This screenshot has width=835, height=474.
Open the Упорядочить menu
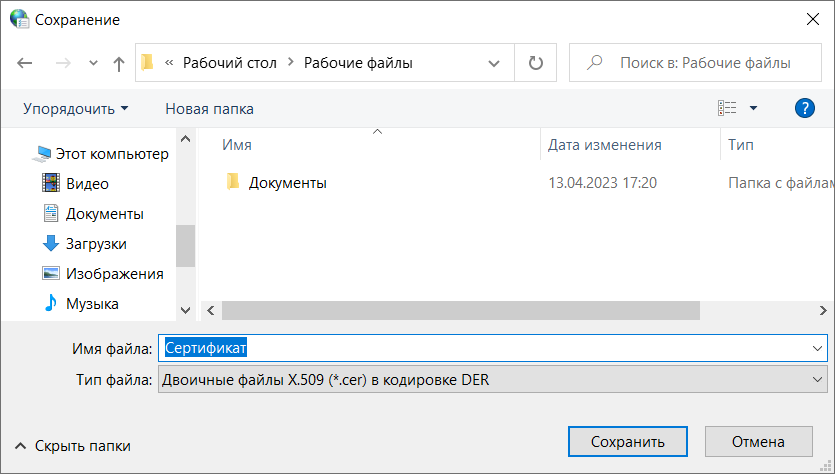click(76, 108)
